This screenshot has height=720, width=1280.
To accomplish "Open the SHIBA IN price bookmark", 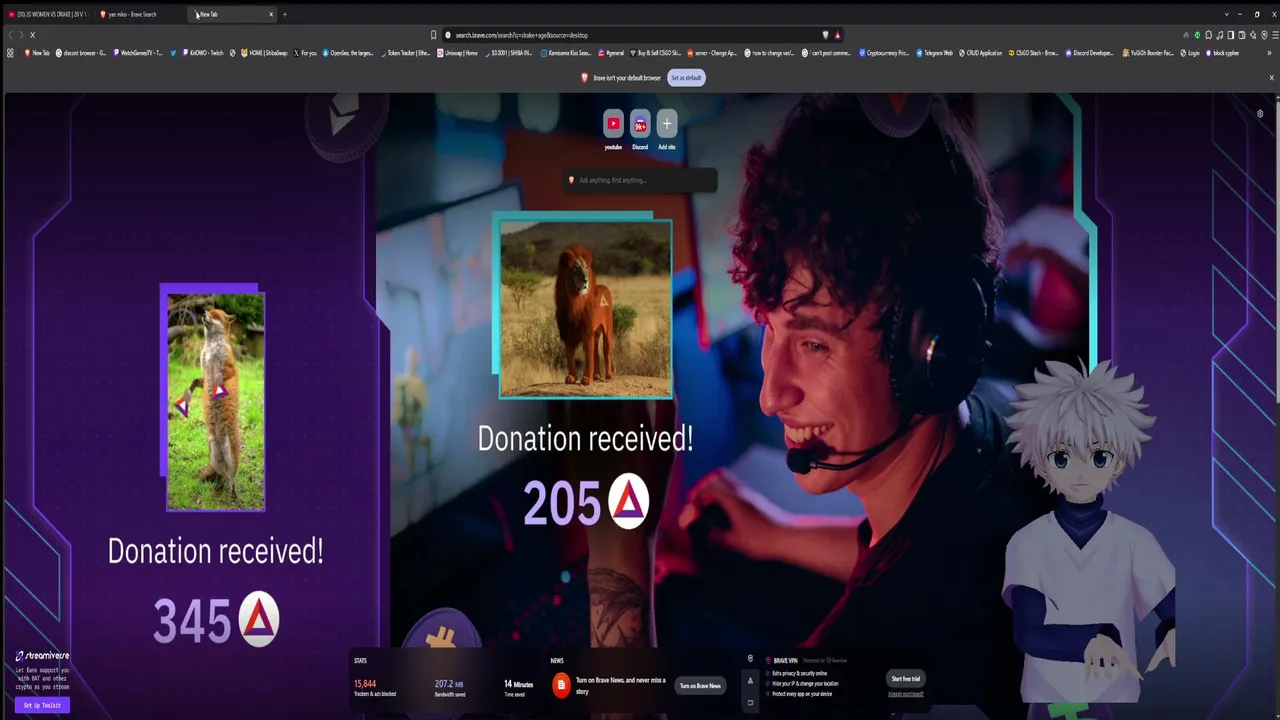I will 508,53.
